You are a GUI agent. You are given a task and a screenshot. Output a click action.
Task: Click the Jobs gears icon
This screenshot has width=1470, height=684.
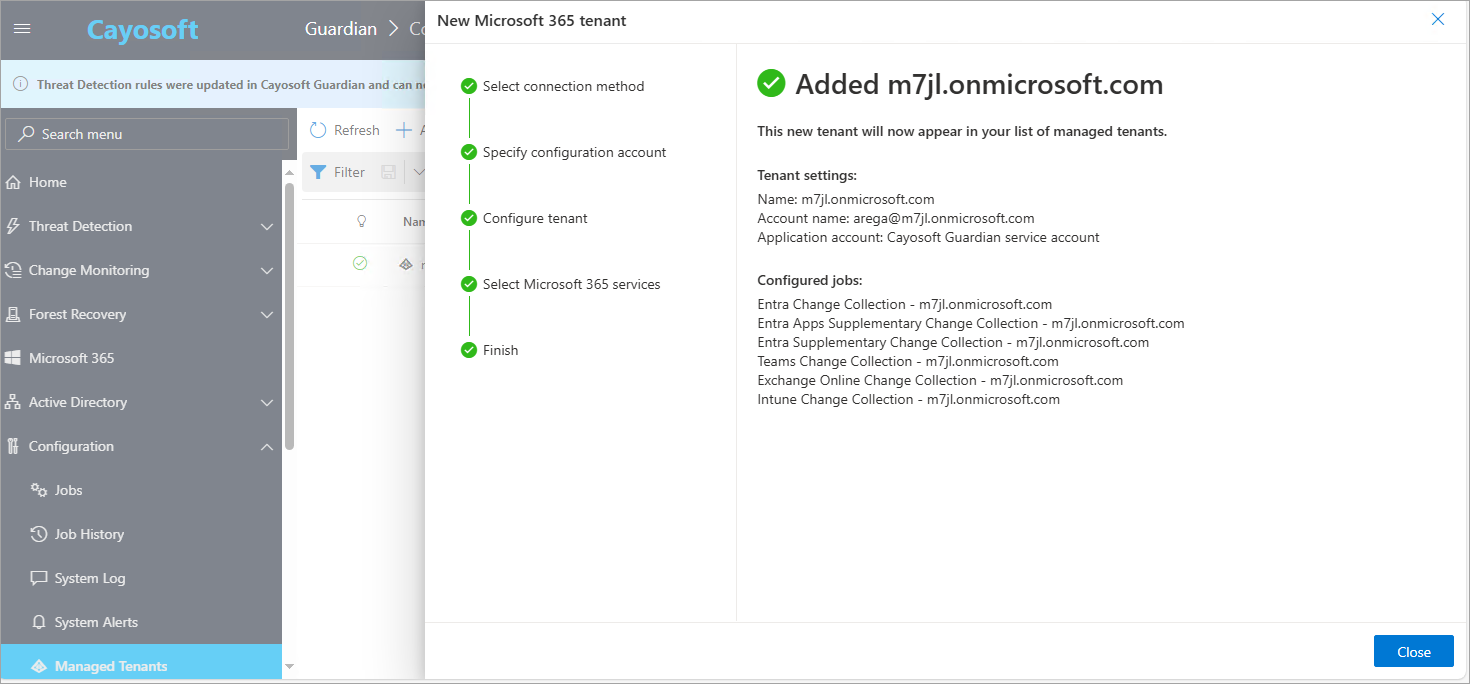click(39, 490)
